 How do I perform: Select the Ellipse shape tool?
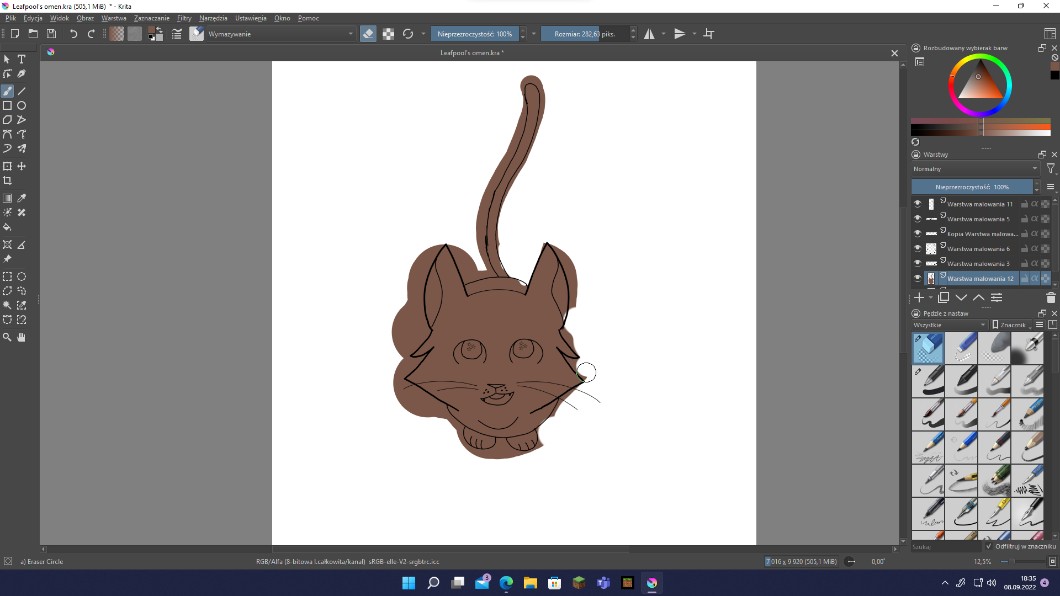click(x=21, y=105)
